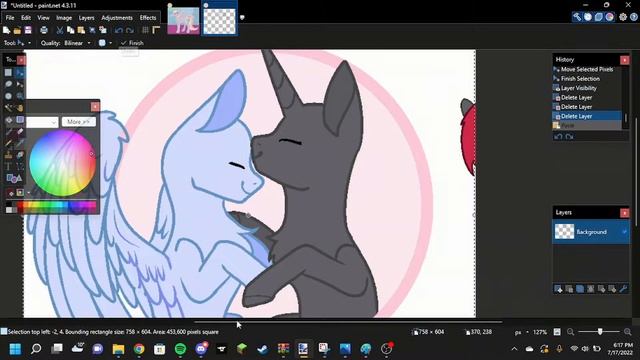Click the Print icon in toolbar
The image size is (640, 360).
44,30
